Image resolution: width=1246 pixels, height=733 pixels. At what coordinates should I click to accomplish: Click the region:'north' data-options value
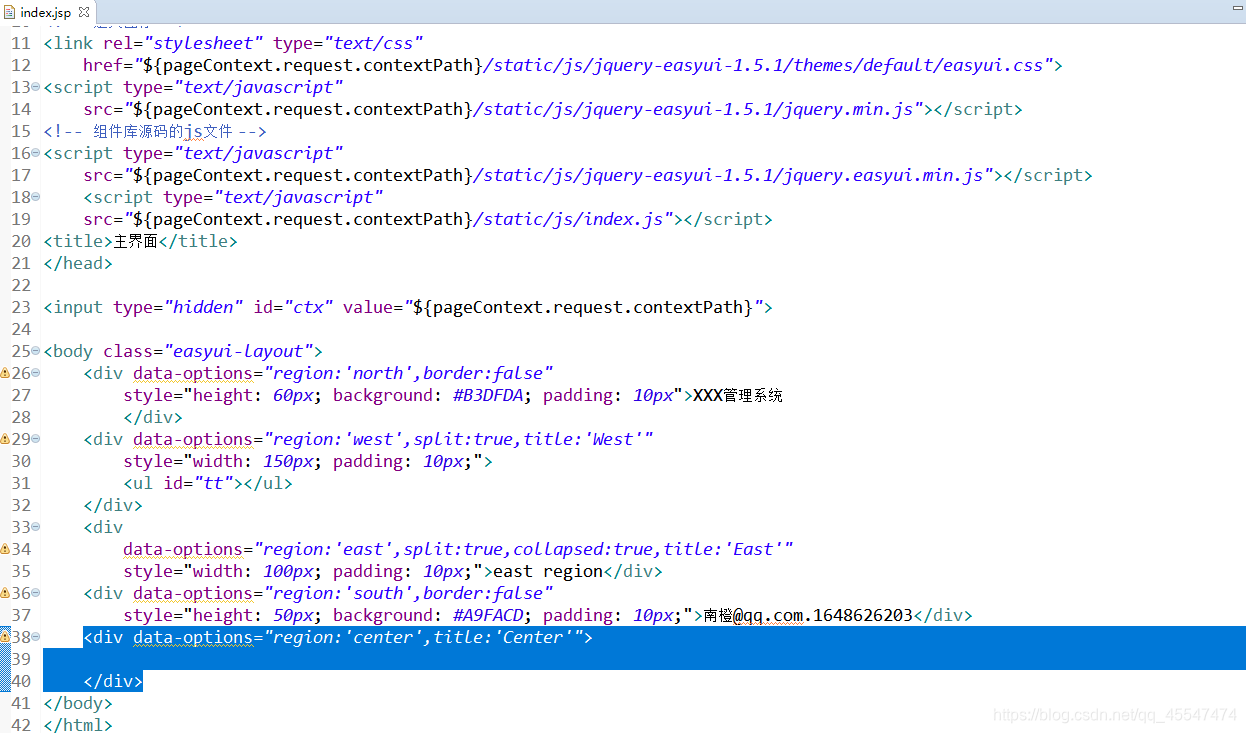[409, 373]
